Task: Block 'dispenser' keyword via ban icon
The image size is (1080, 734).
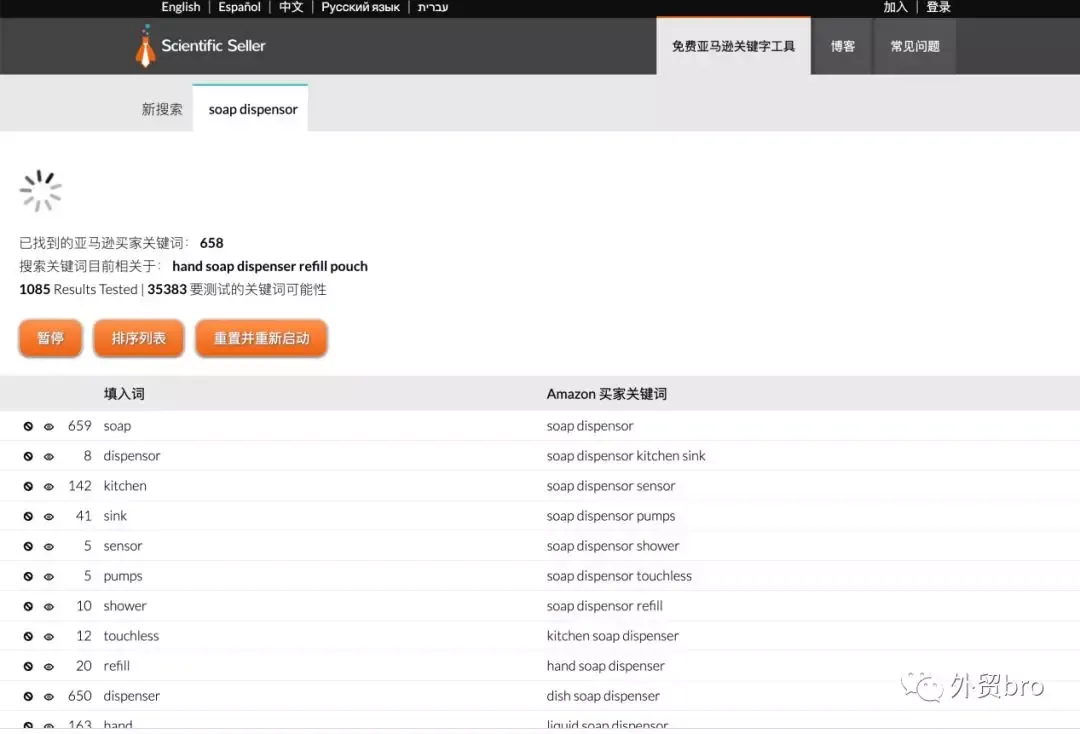Action: (28, 696)
